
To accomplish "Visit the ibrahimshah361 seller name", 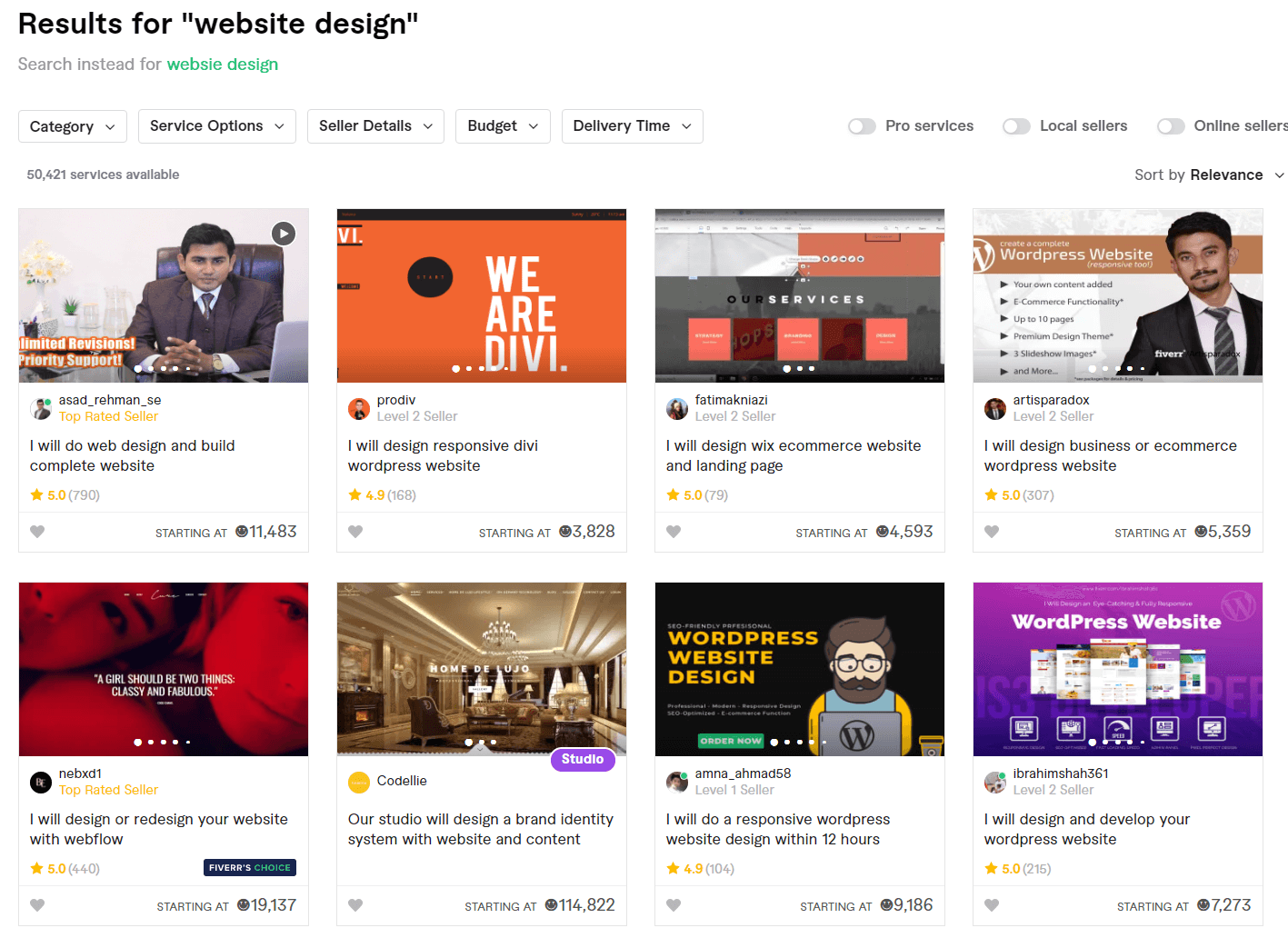I will [1061, 773].
